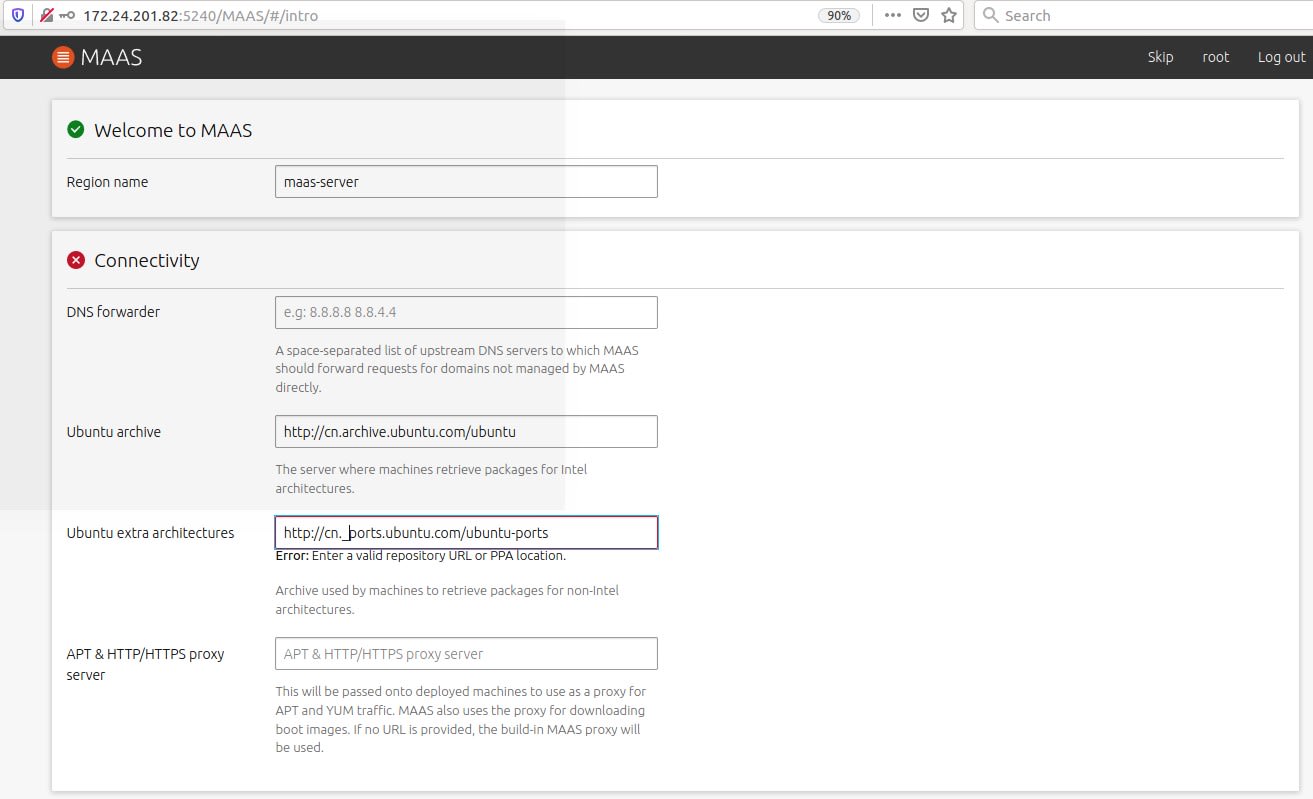Click the 'packages for Intel architectures' help text
Viewport: 1313px width, 799px height.
(432, 479)
